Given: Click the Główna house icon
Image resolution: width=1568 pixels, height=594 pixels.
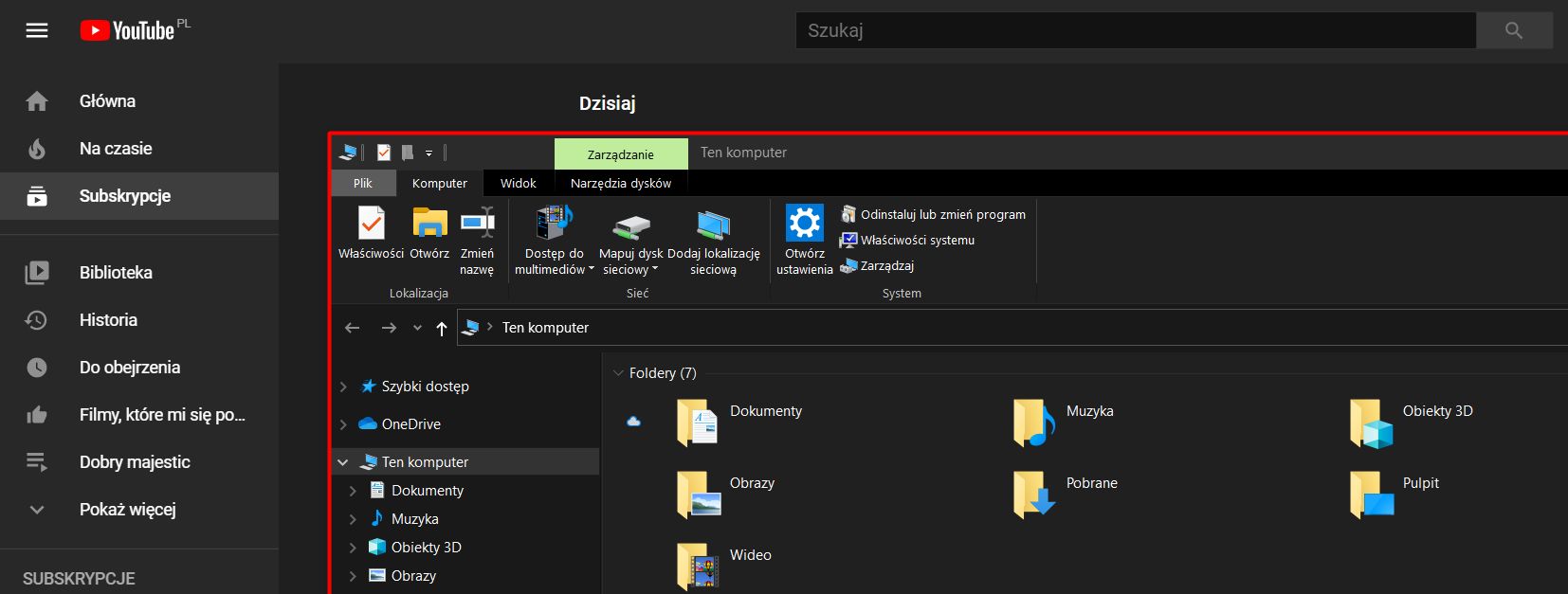Looking at the screenshot, I should [37, 101].
